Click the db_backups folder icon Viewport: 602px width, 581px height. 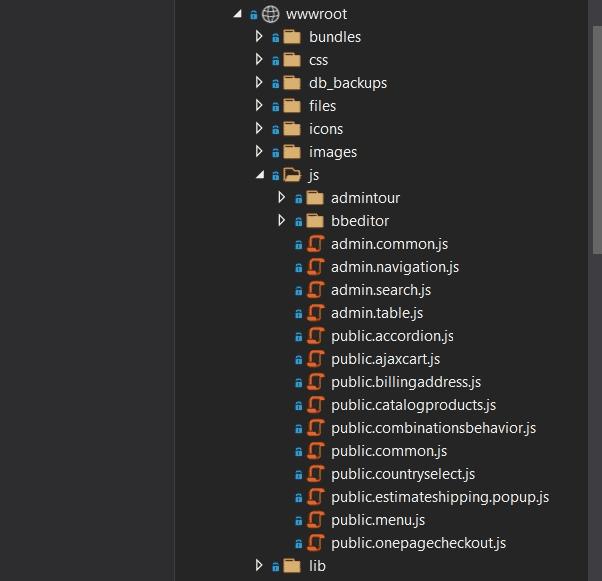pos(292,83)
